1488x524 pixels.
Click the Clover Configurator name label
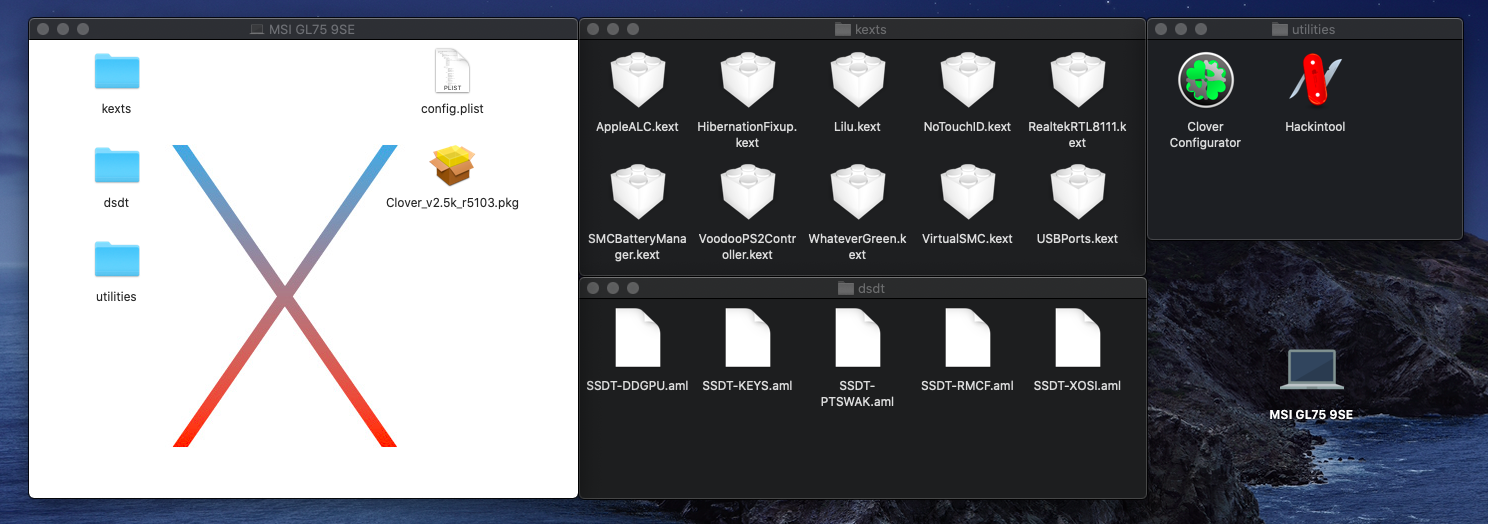(x=1205, y=135)
